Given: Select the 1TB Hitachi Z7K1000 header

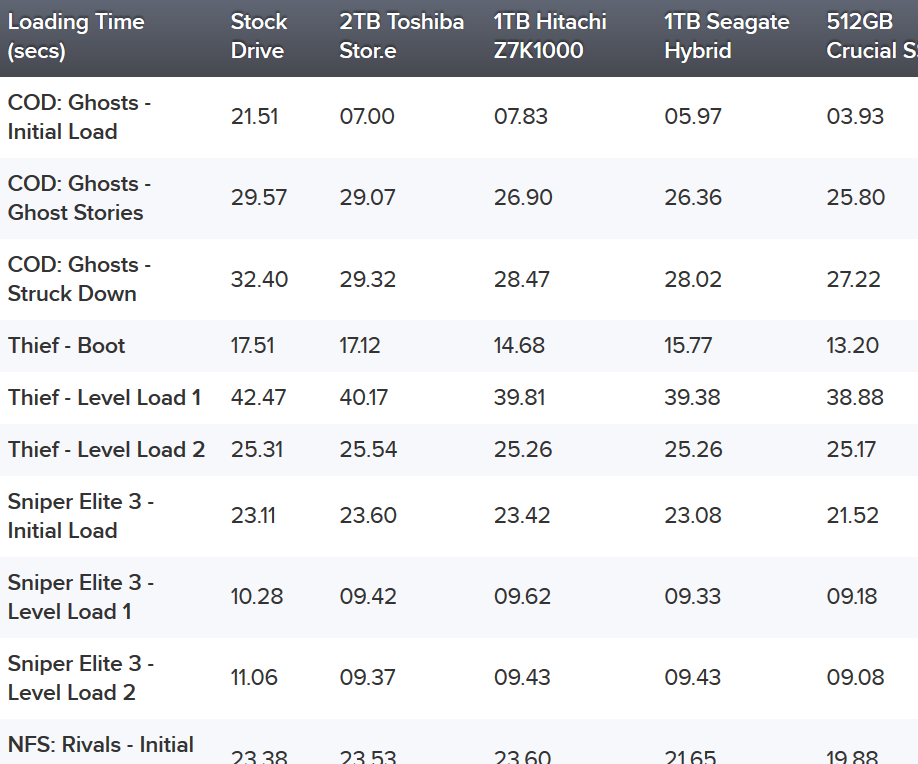Looking at the screenshot, I should [x=550, y=36].
